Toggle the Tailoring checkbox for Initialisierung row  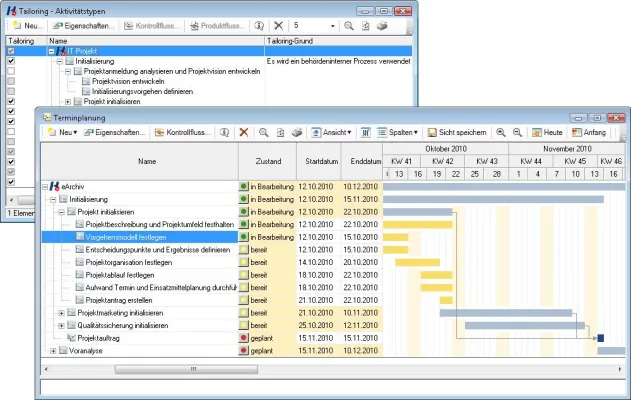(11, 61)
